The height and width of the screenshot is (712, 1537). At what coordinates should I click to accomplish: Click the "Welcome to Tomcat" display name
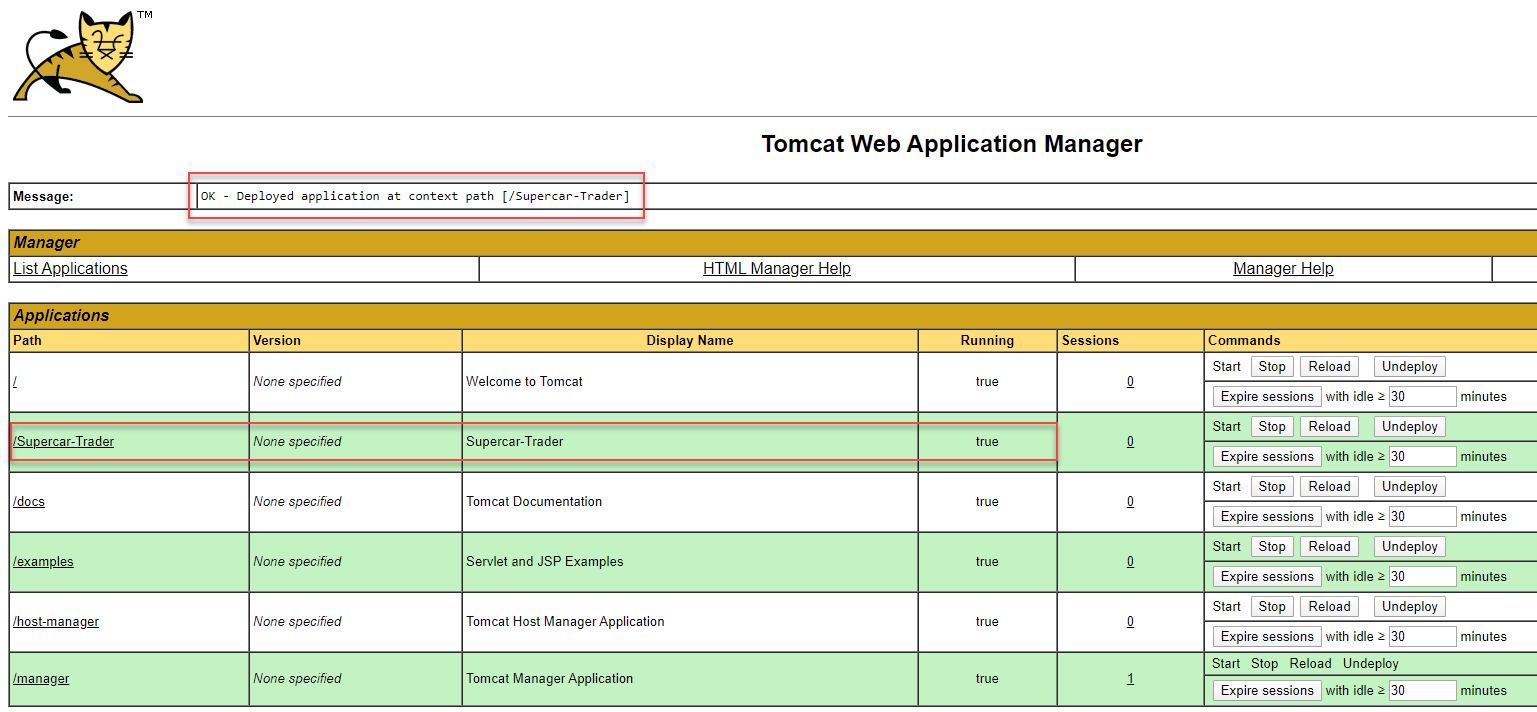(x=524, y=381)
